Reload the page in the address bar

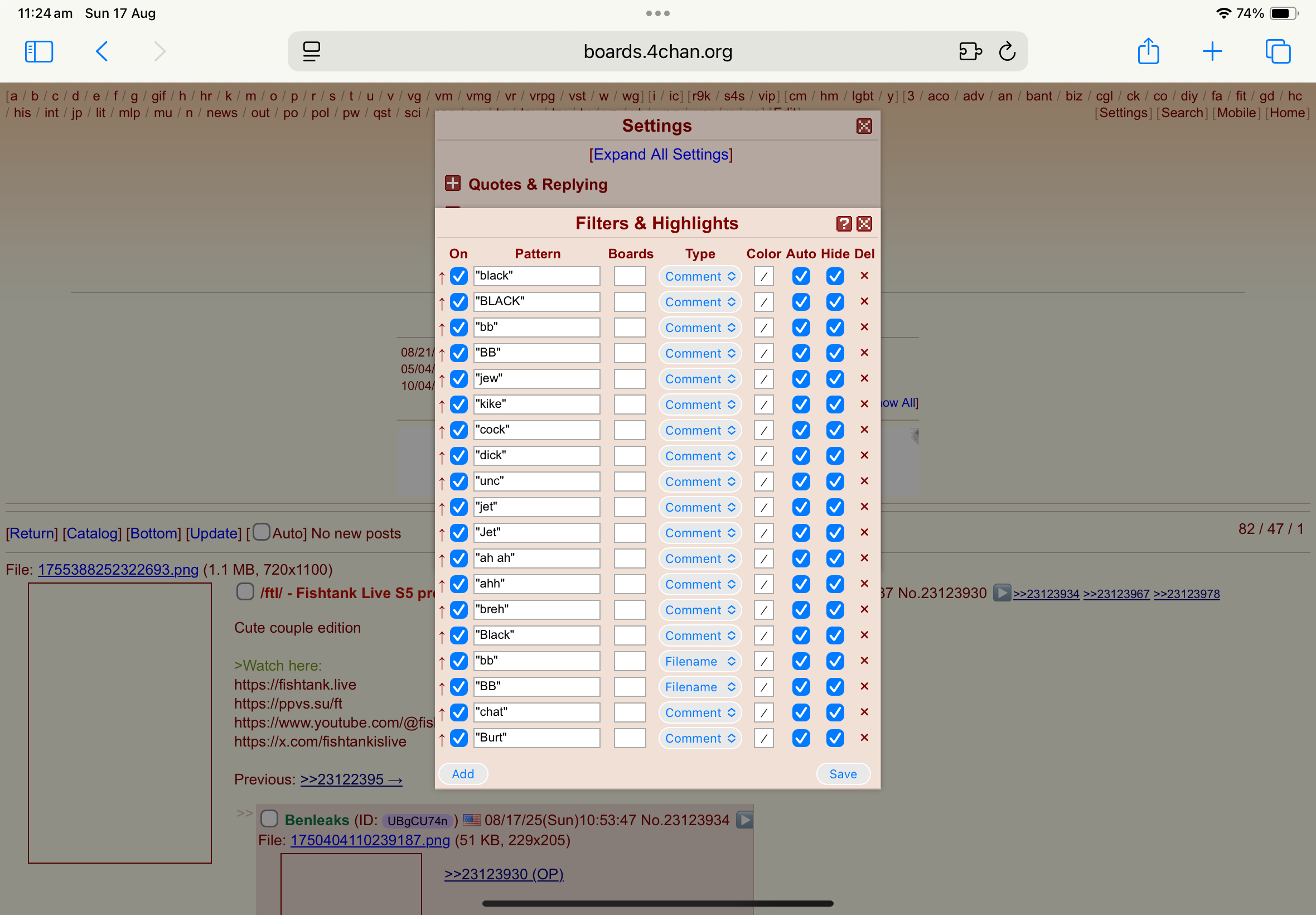(x=1007, y=51)
